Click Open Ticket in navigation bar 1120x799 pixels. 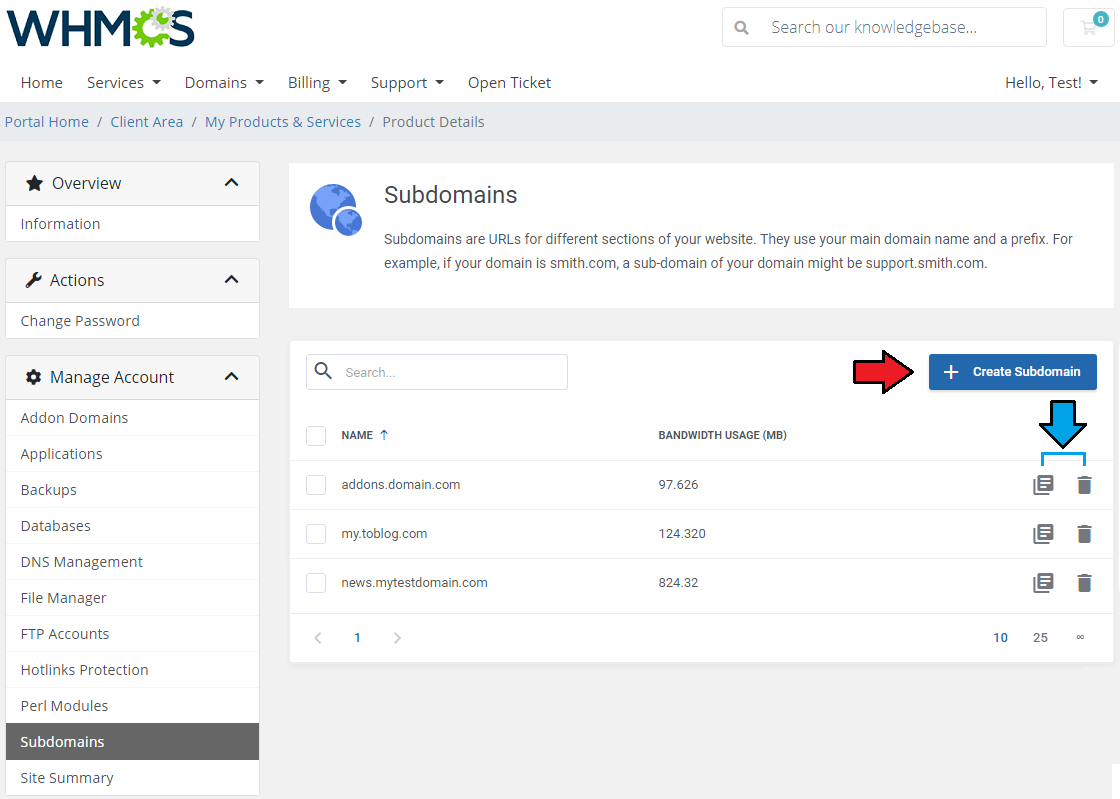click(x=509, y=83)
